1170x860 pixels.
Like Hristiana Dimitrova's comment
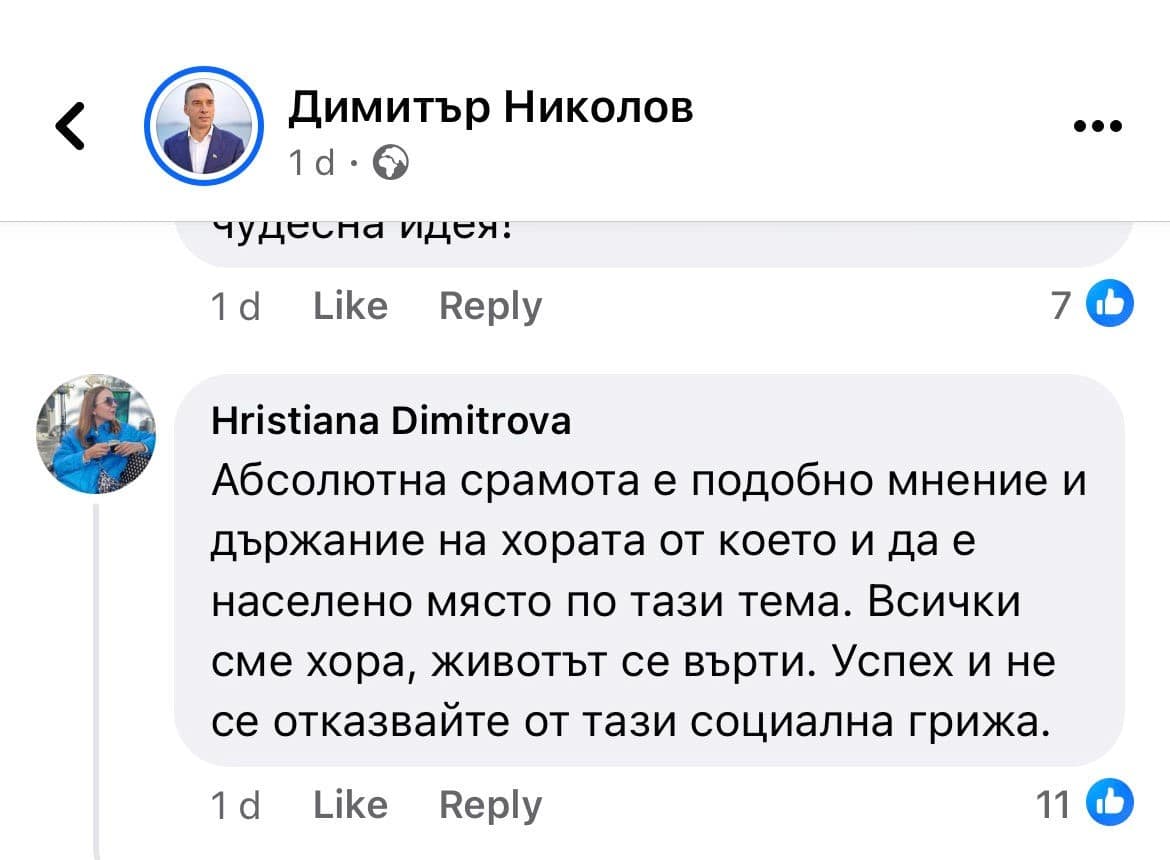click(350, 805)
